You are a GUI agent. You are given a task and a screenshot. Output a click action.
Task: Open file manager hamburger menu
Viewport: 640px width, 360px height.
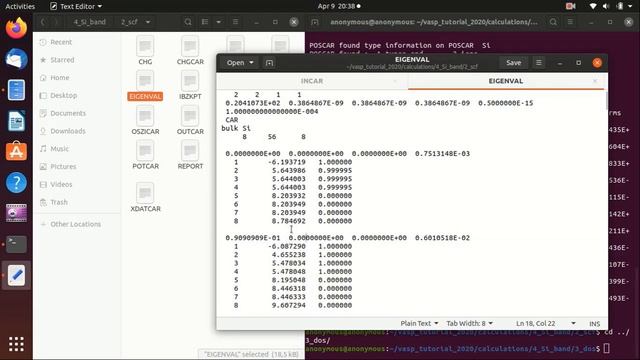[236, 22]
